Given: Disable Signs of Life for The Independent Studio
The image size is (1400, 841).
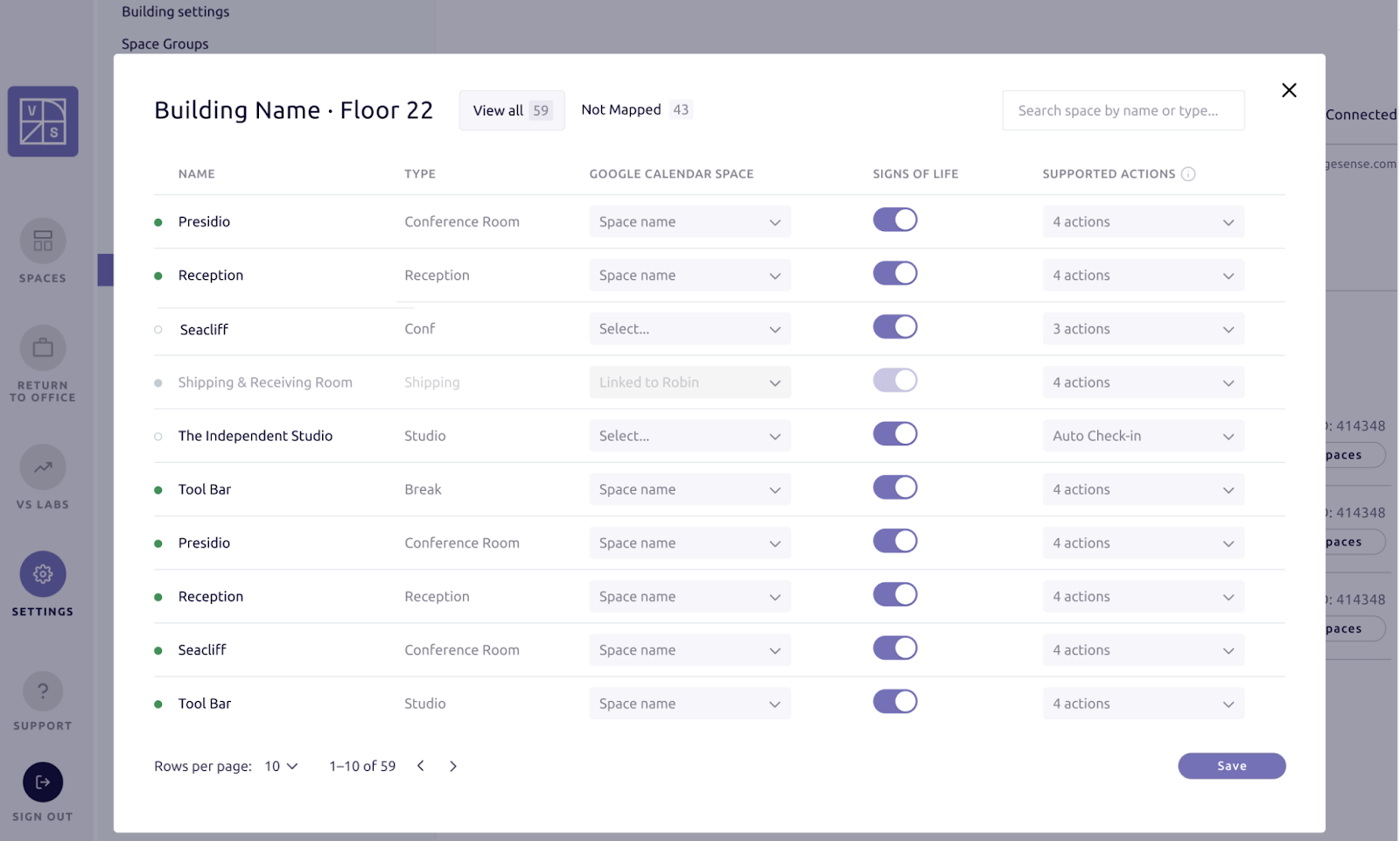Looking at the screenshot, I should pyautogui.click(x=895, y=434).
